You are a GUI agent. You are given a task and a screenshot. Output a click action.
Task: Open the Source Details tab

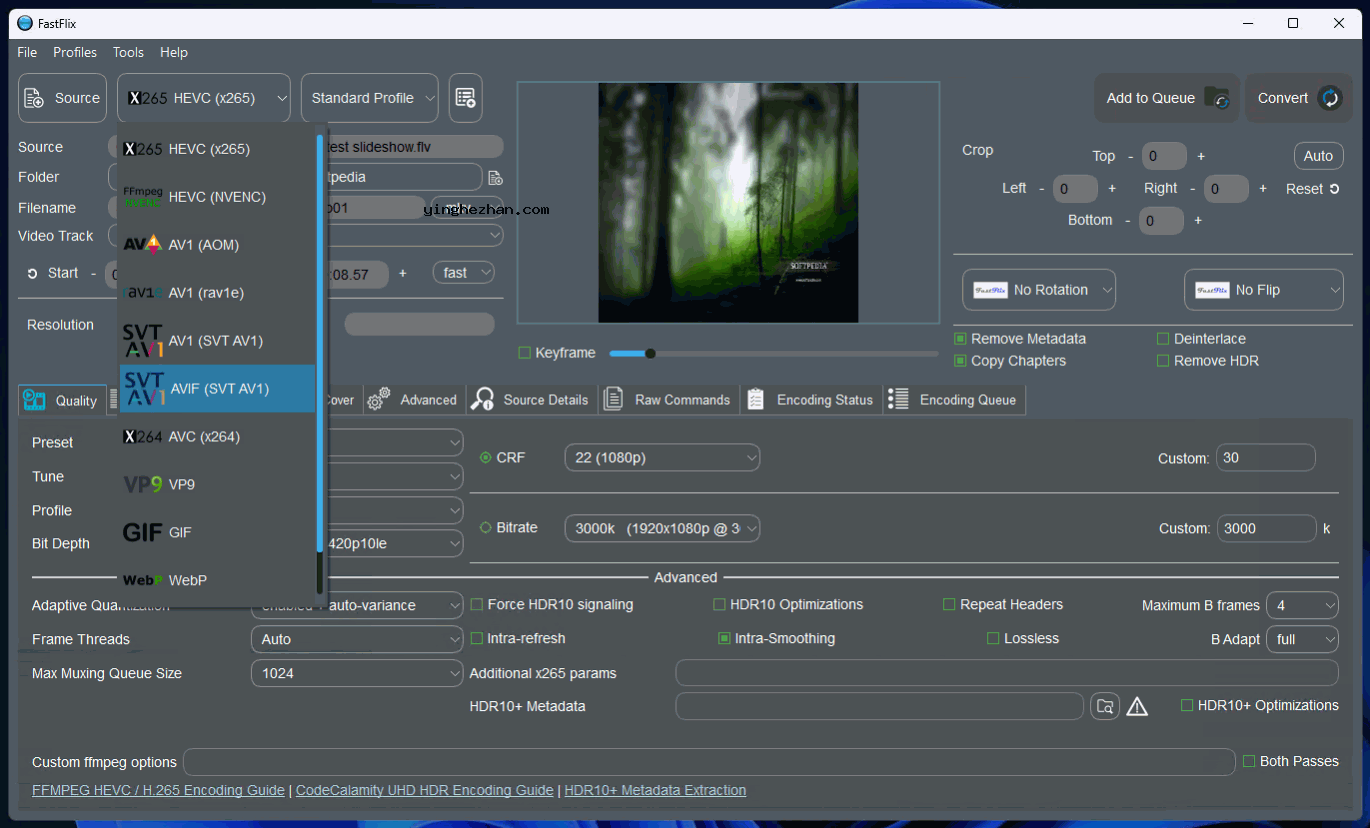(531, 400)
